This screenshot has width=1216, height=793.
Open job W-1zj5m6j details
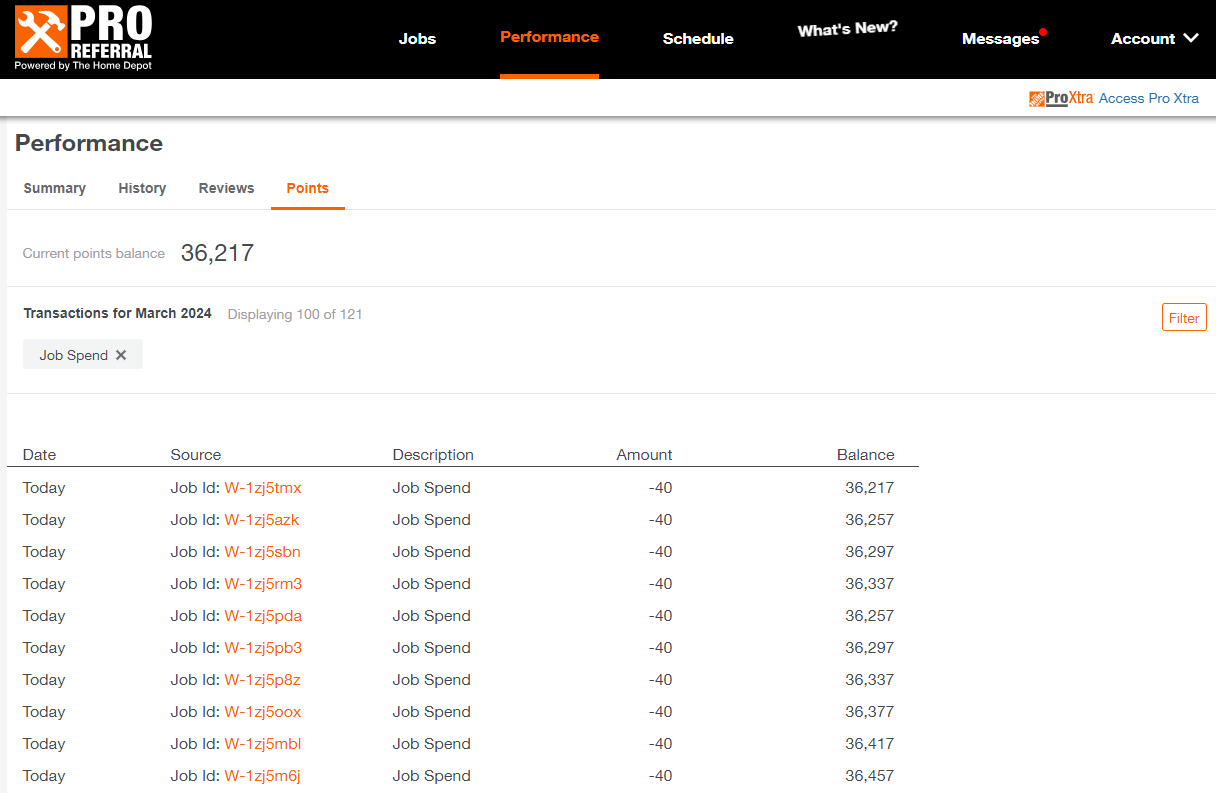[261, 775]
